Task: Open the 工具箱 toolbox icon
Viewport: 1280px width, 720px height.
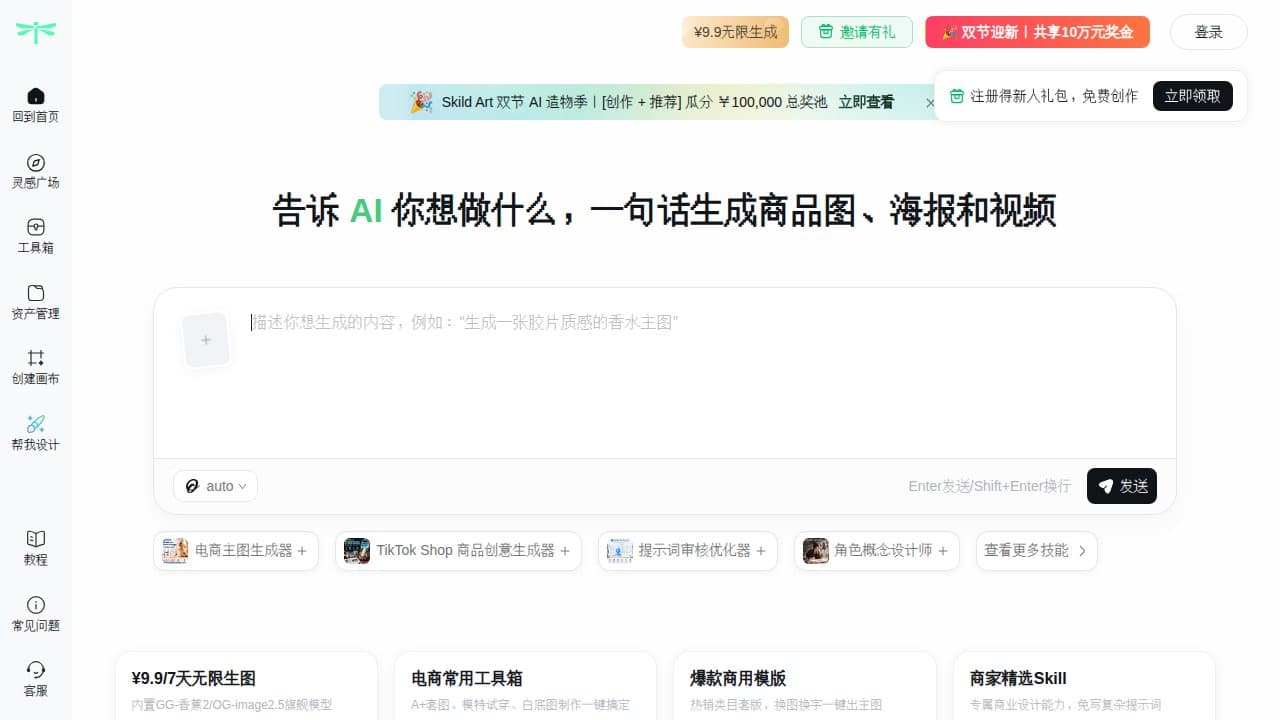Action: [x=36, y=227]
